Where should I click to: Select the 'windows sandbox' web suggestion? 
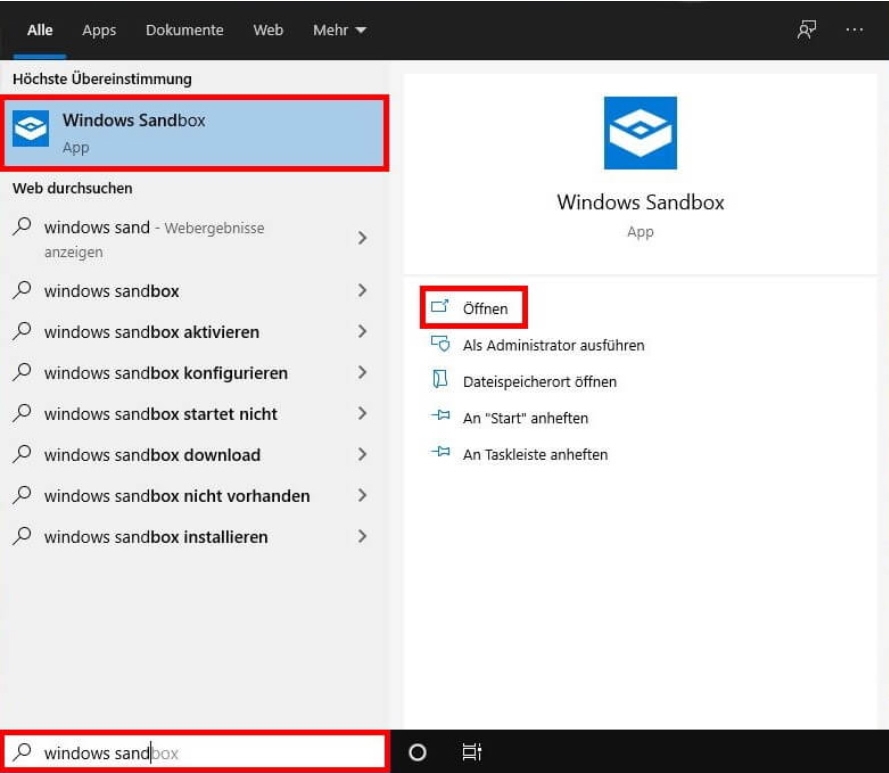[193, 291]
